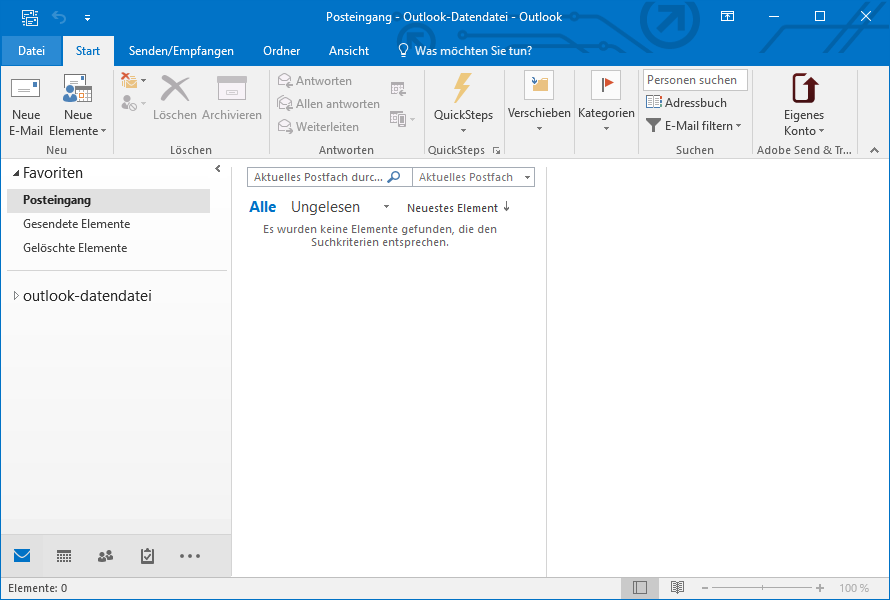Filter the list by Ungelesen
This screenshot has height=600, width=890.
[x=325, y=207]
